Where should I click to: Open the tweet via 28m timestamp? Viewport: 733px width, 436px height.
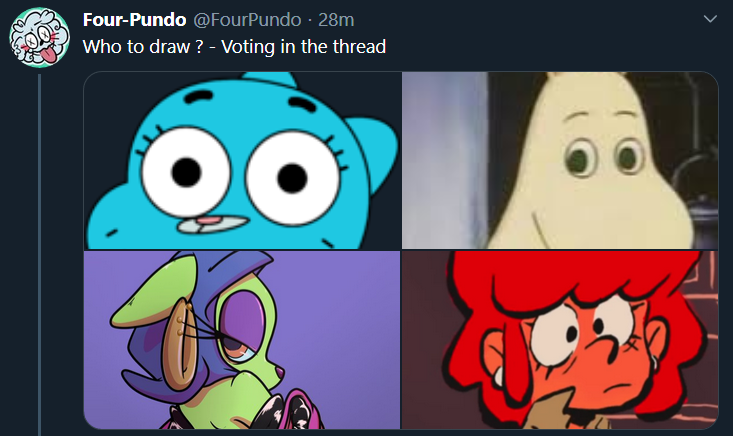tap(336, 20)
